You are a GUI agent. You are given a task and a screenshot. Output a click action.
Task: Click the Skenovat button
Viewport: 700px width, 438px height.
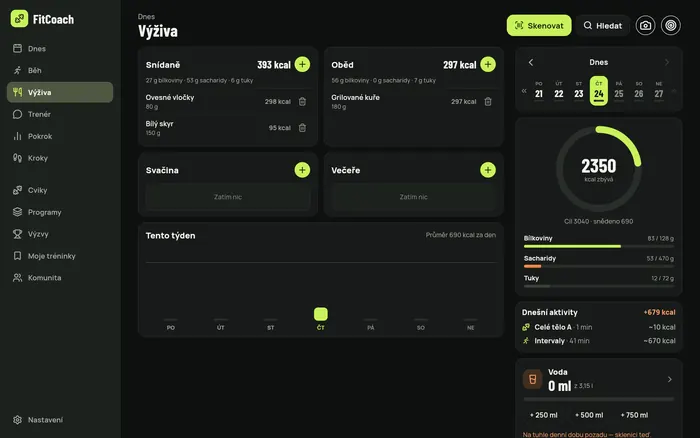click(x=539, y=25)
